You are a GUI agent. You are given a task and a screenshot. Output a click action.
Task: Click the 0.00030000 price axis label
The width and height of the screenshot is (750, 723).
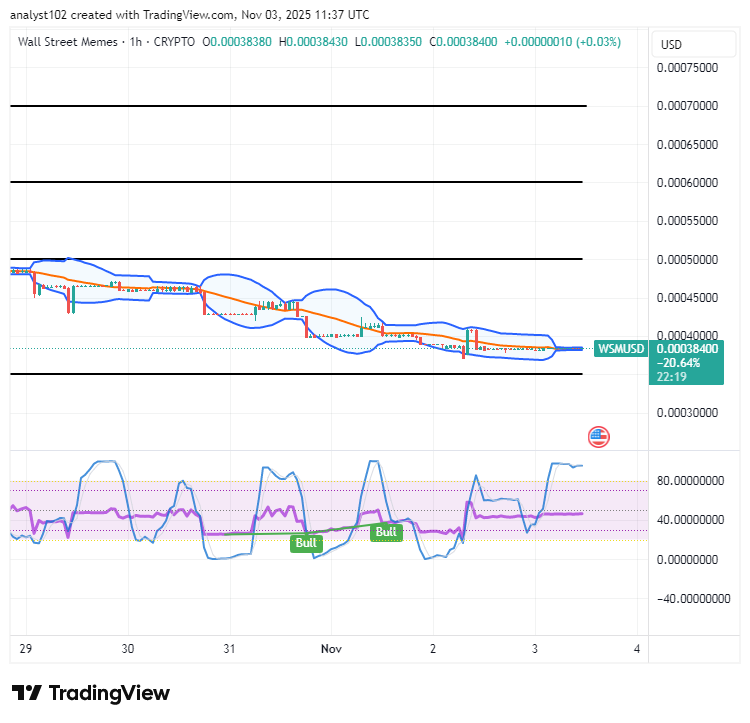(x=687, y=413)
